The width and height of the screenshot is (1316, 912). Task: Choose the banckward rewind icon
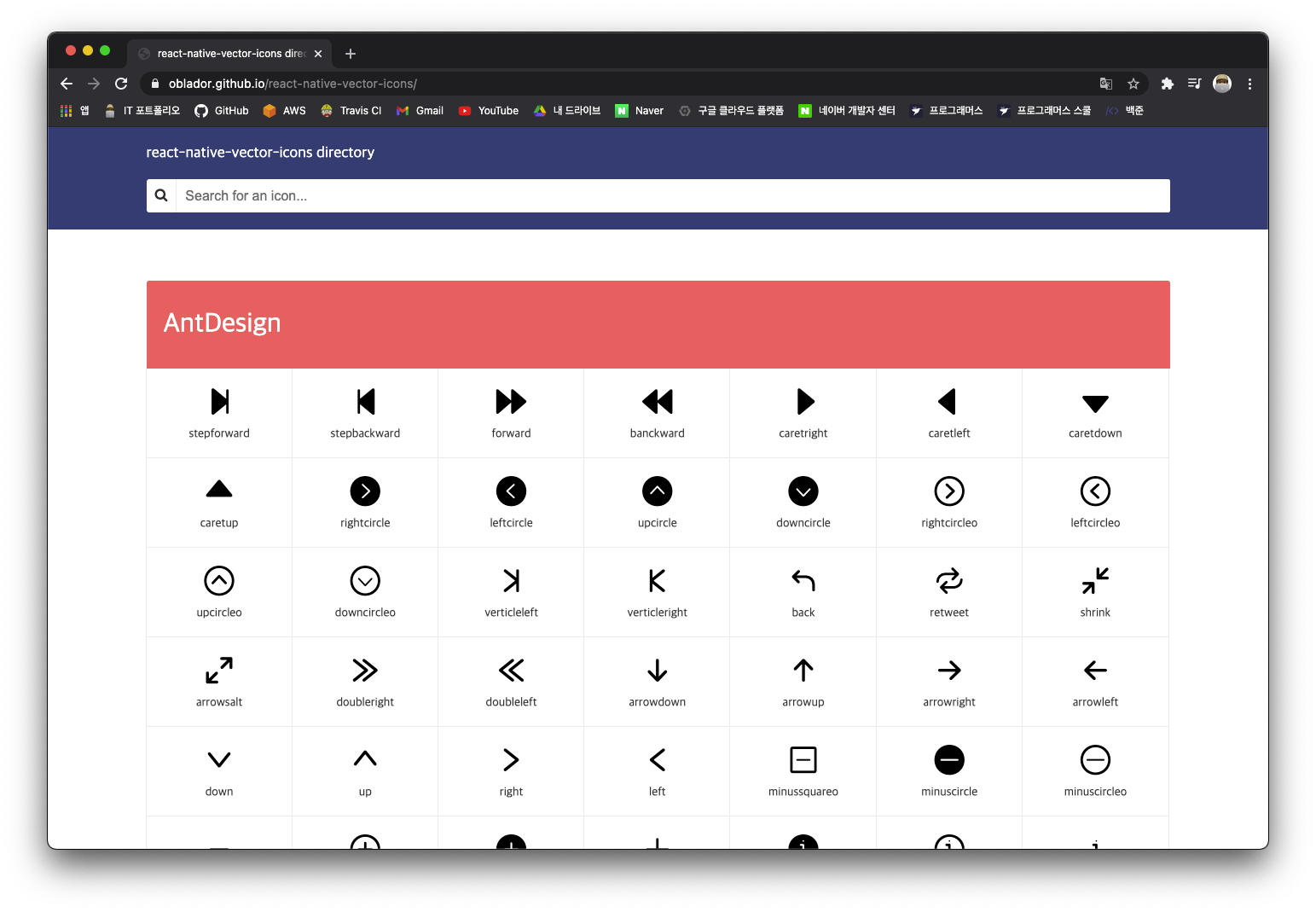point(657,401)
